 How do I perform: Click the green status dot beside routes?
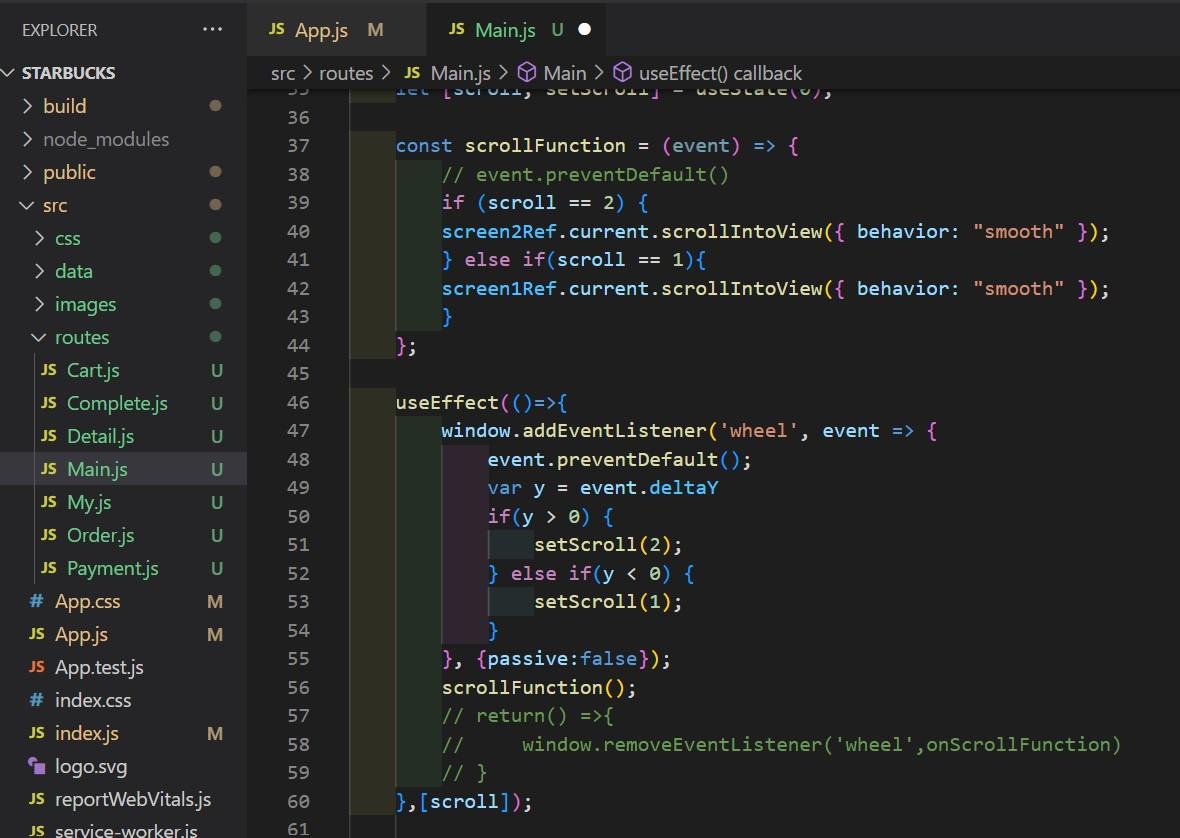click(x=215, y=337)
